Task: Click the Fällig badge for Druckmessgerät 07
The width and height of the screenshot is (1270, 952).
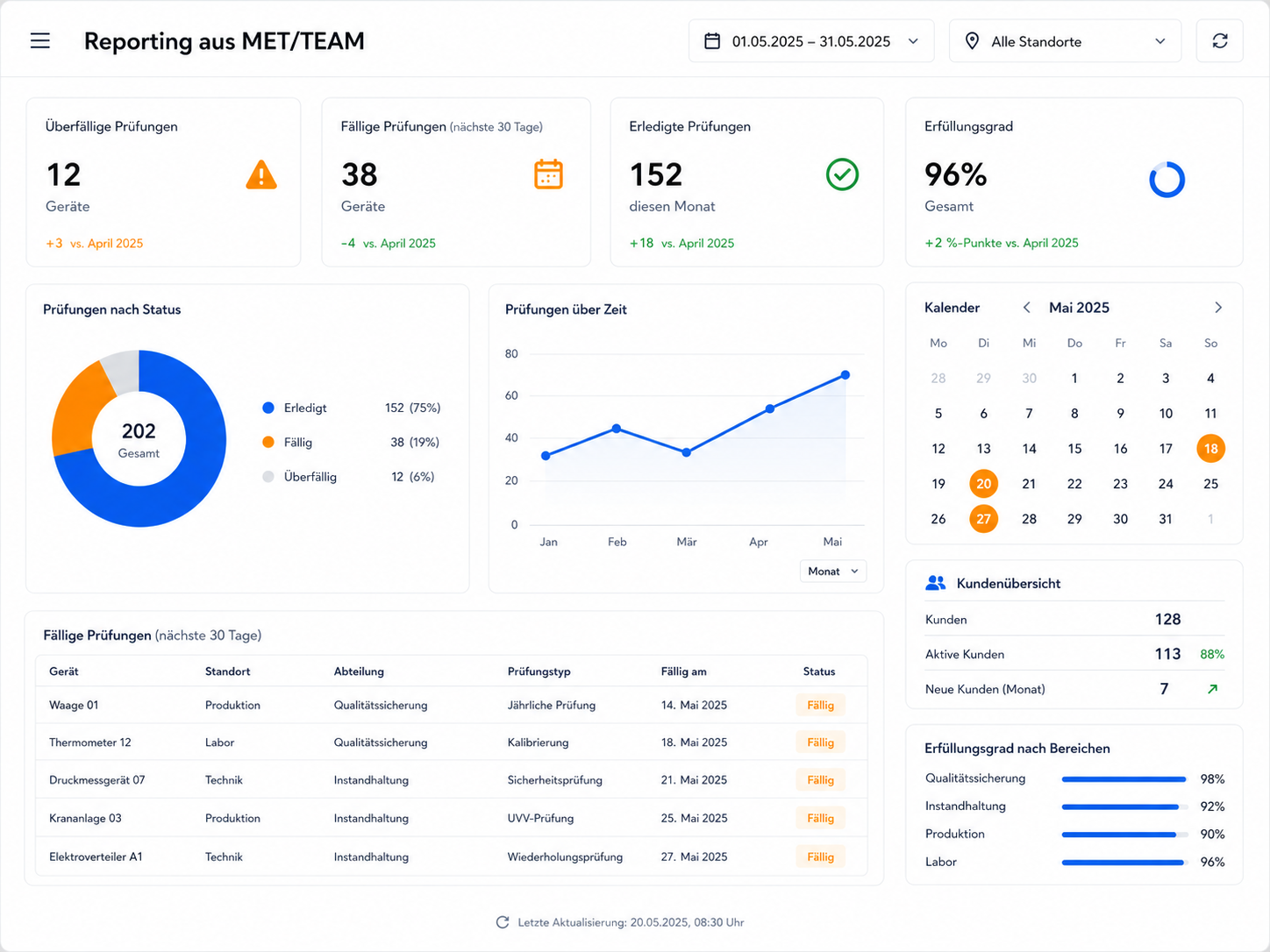Action: [820, 780]
